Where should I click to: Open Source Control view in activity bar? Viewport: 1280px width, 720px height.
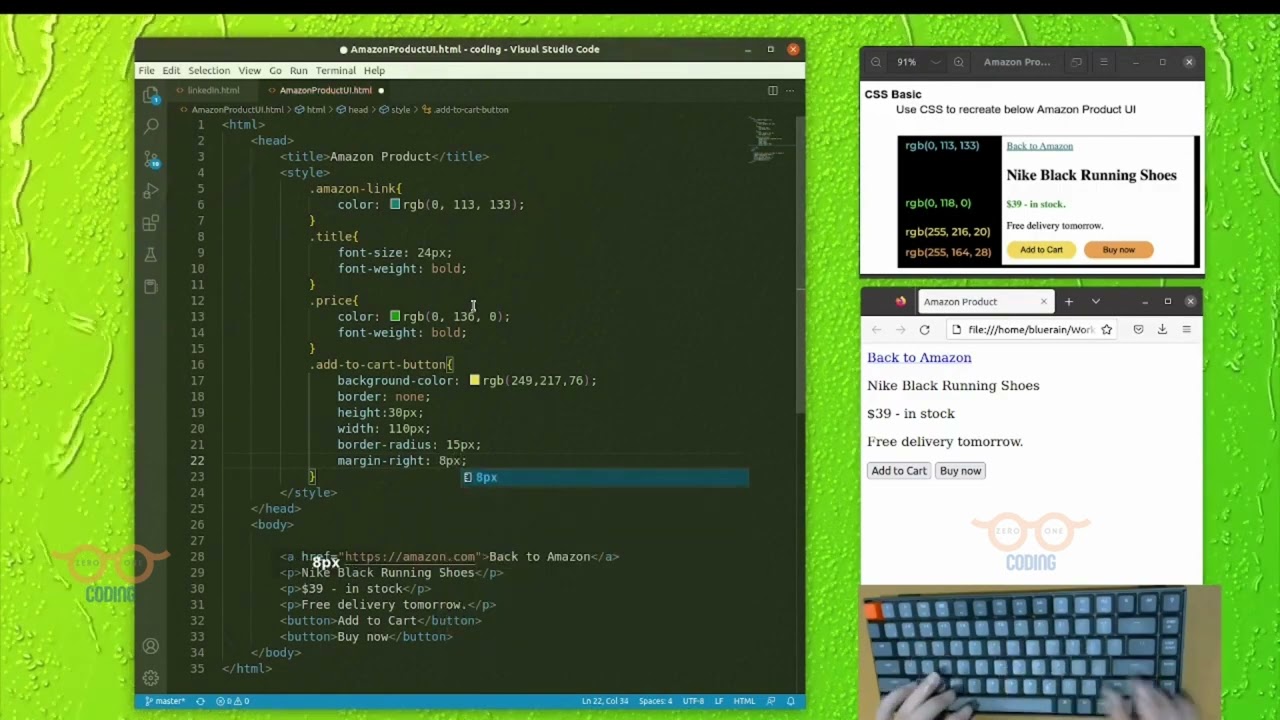[x=151, y=159]
